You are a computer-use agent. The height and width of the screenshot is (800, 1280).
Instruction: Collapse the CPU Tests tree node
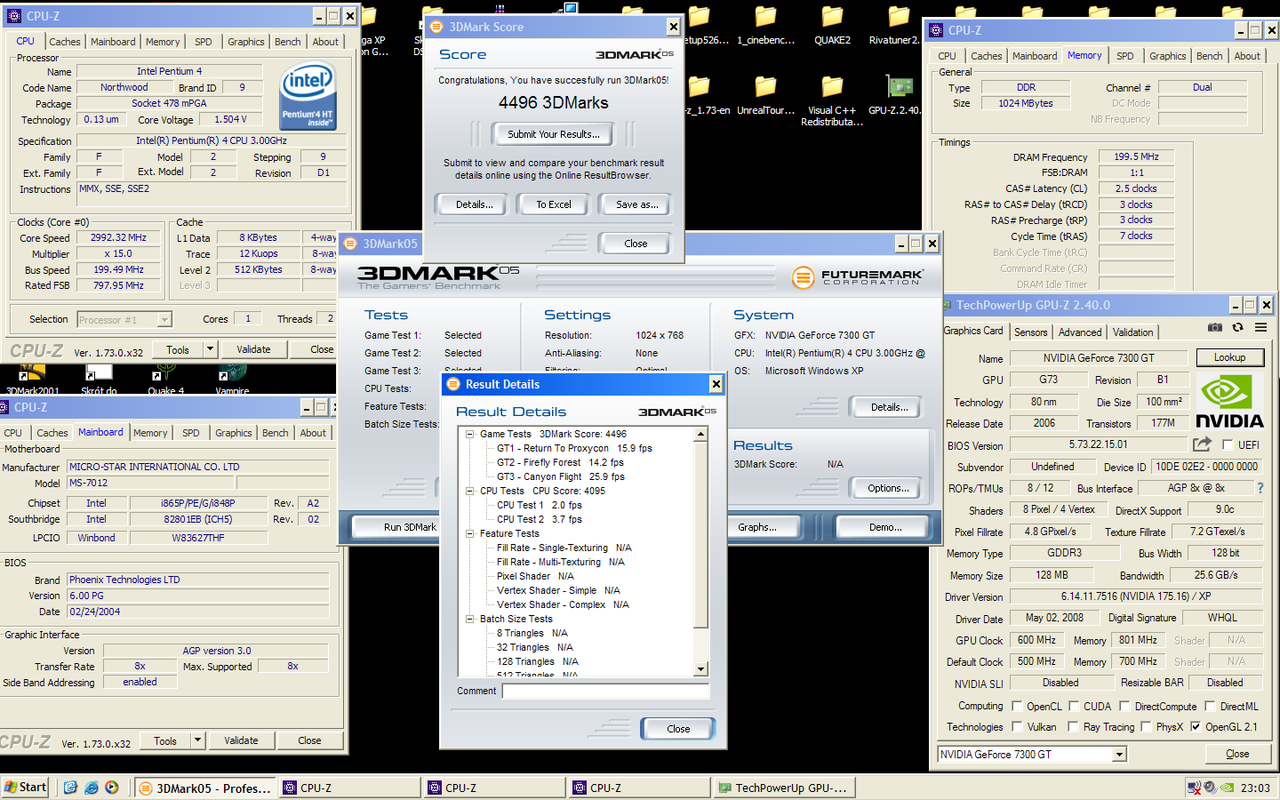point(470,491)
